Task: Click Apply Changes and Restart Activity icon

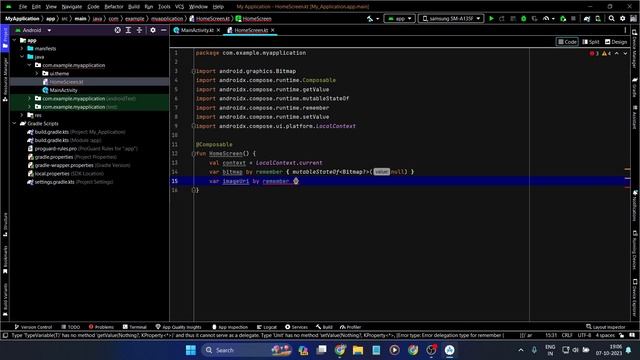Action: click(502, 18)
